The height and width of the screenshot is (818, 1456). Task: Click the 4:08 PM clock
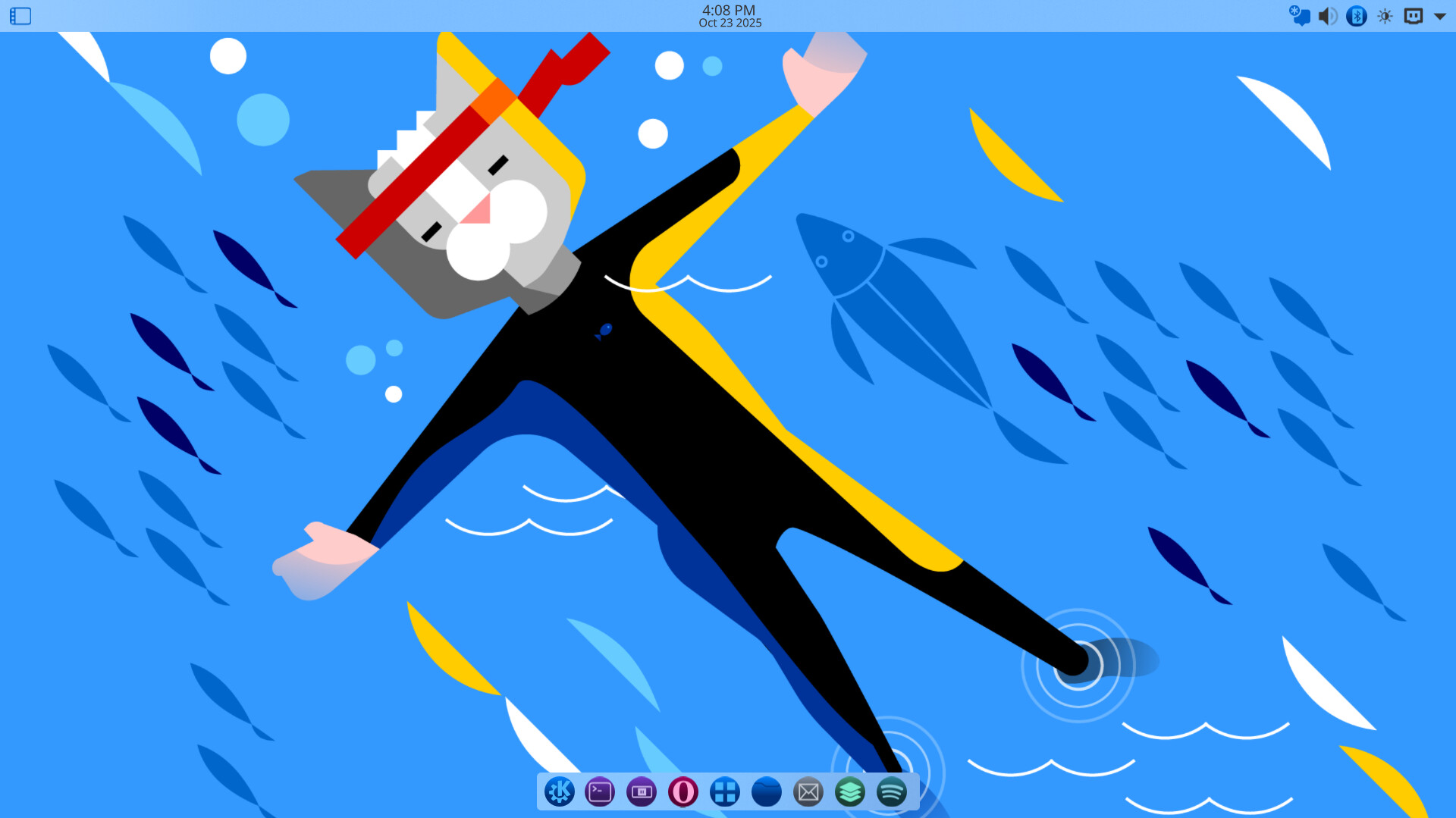728,10
